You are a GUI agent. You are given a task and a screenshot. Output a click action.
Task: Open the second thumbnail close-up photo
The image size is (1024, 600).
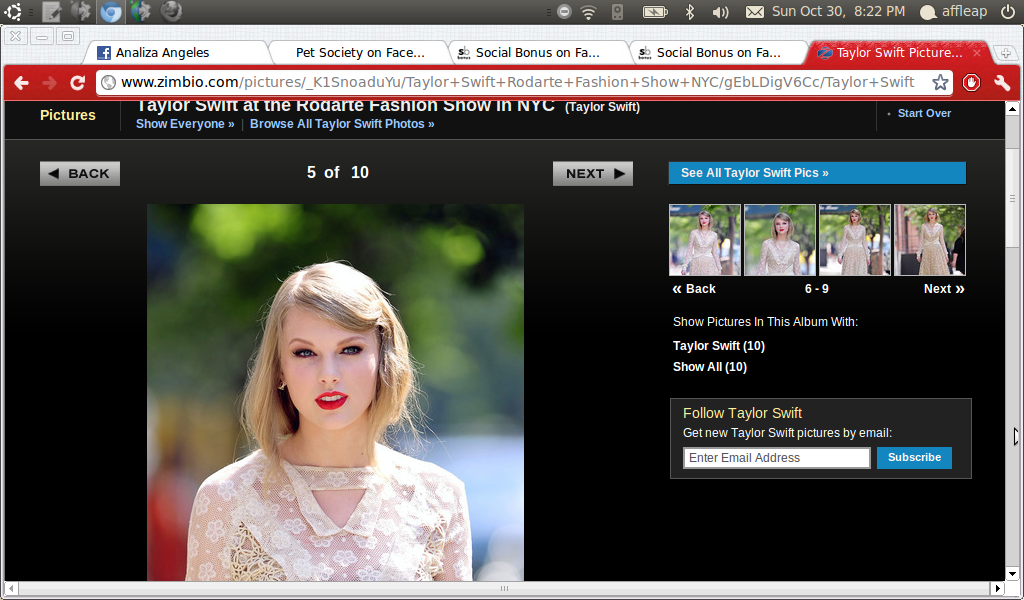coord(780,240)
